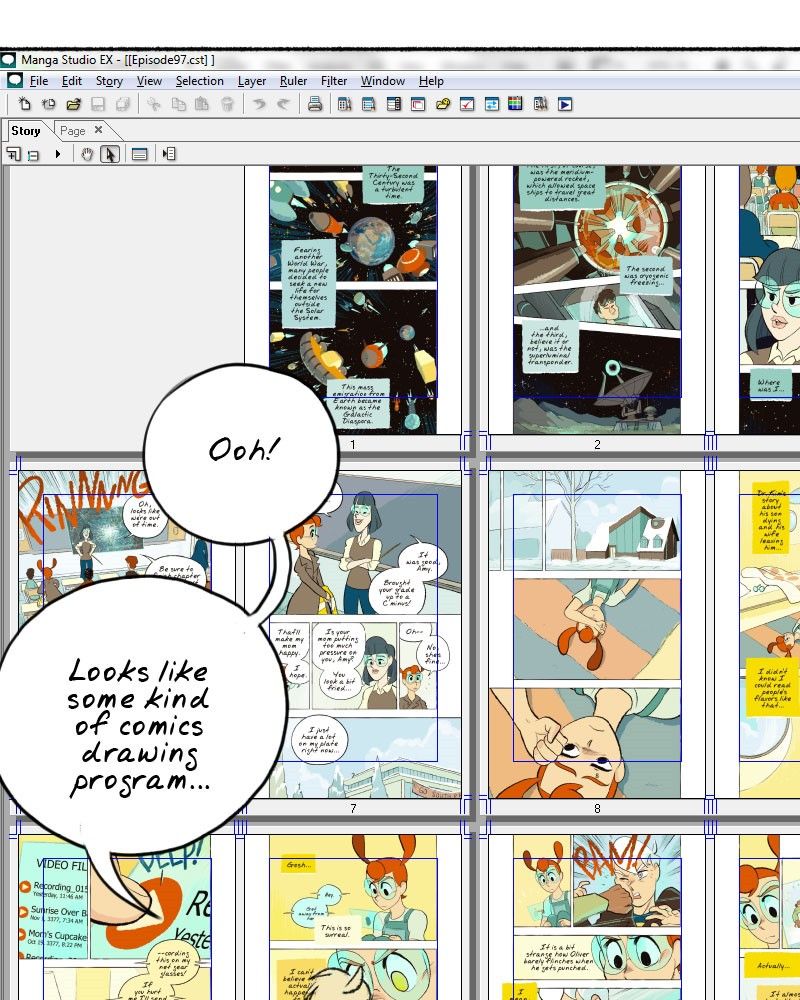Open the Layer menu
The height and width of the screenshot is (1000, 800).
252,81
